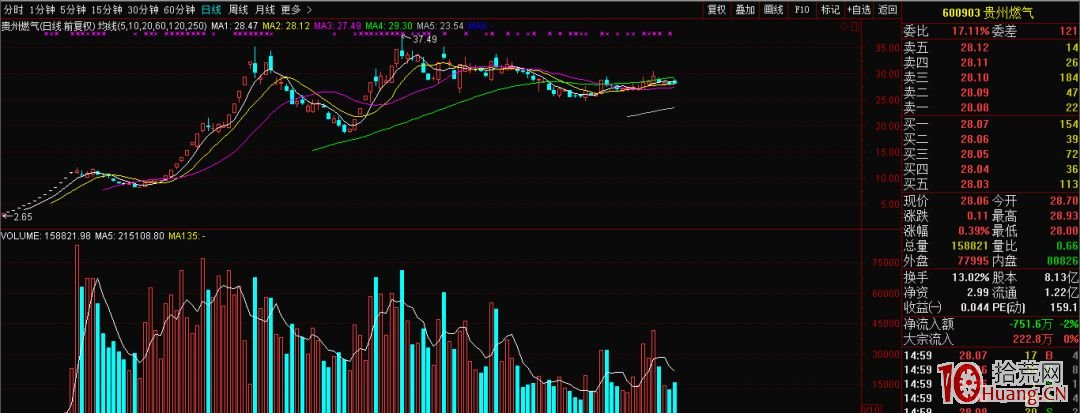Expand the period list arrow after 更多
The image size is (1080, 413).
click(x=309, y=10)
